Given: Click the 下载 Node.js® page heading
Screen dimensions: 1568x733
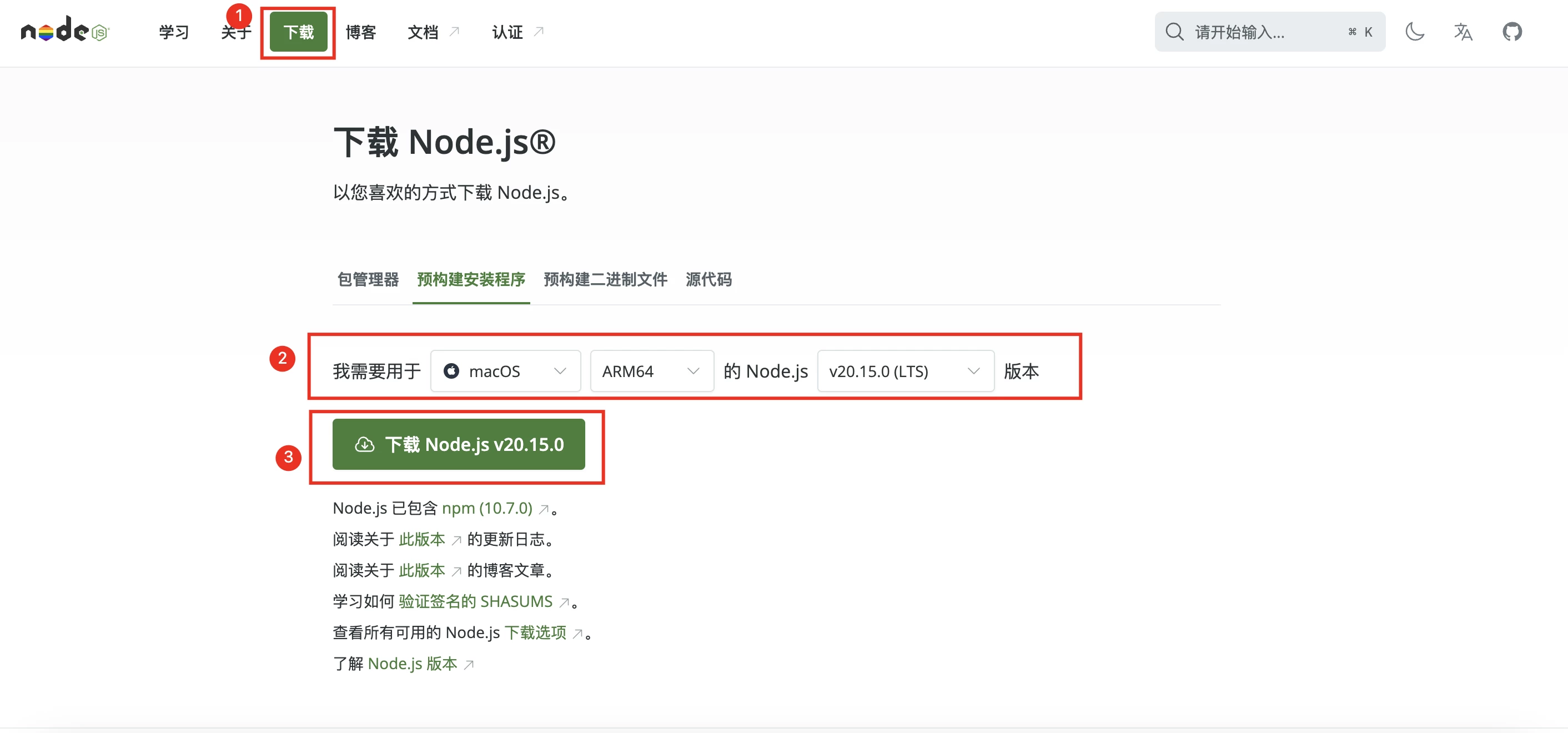Looking at the screenshot, I should pyautogui.click(x=444, y=143).
